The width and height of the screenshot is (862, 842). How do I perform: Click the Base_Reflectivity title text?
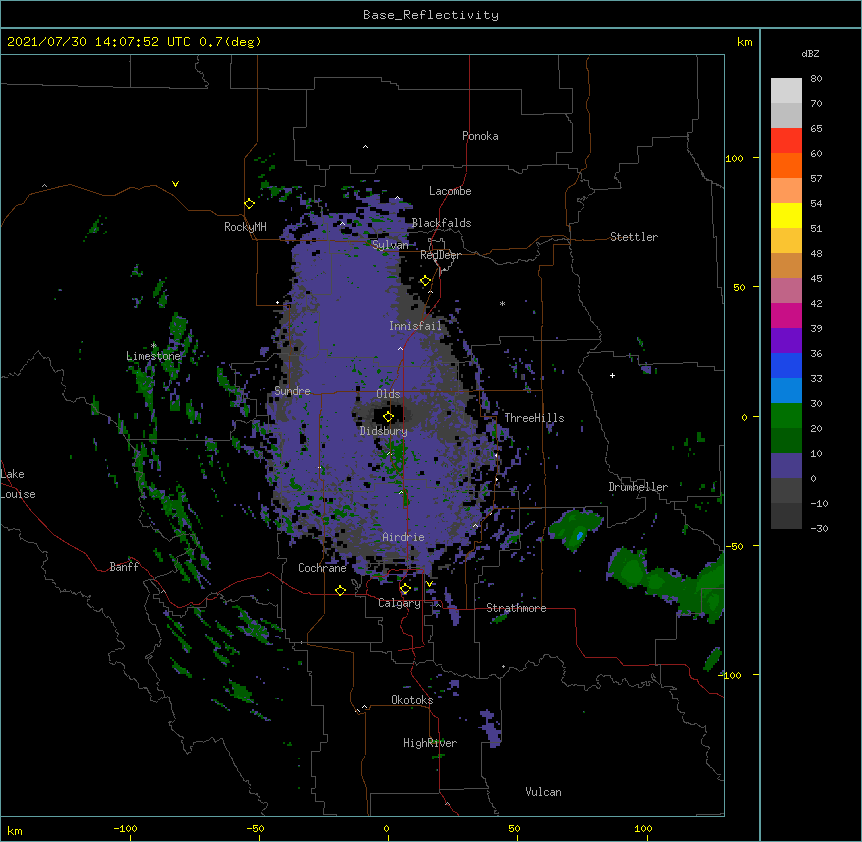pyautogui.click(x=431, y=15)
